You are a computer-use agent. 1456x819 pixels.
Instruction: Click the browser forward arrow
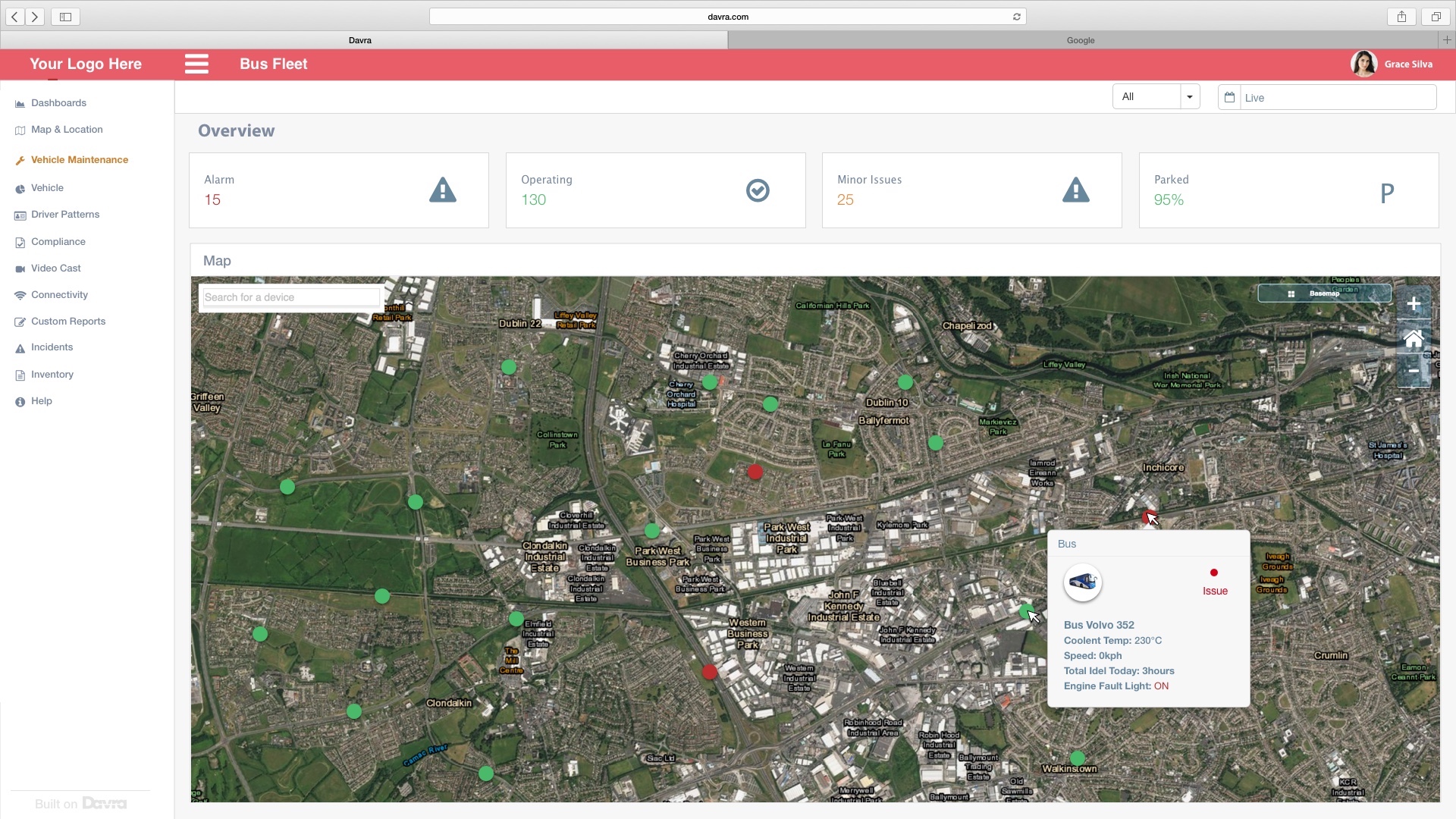(34, 17)
